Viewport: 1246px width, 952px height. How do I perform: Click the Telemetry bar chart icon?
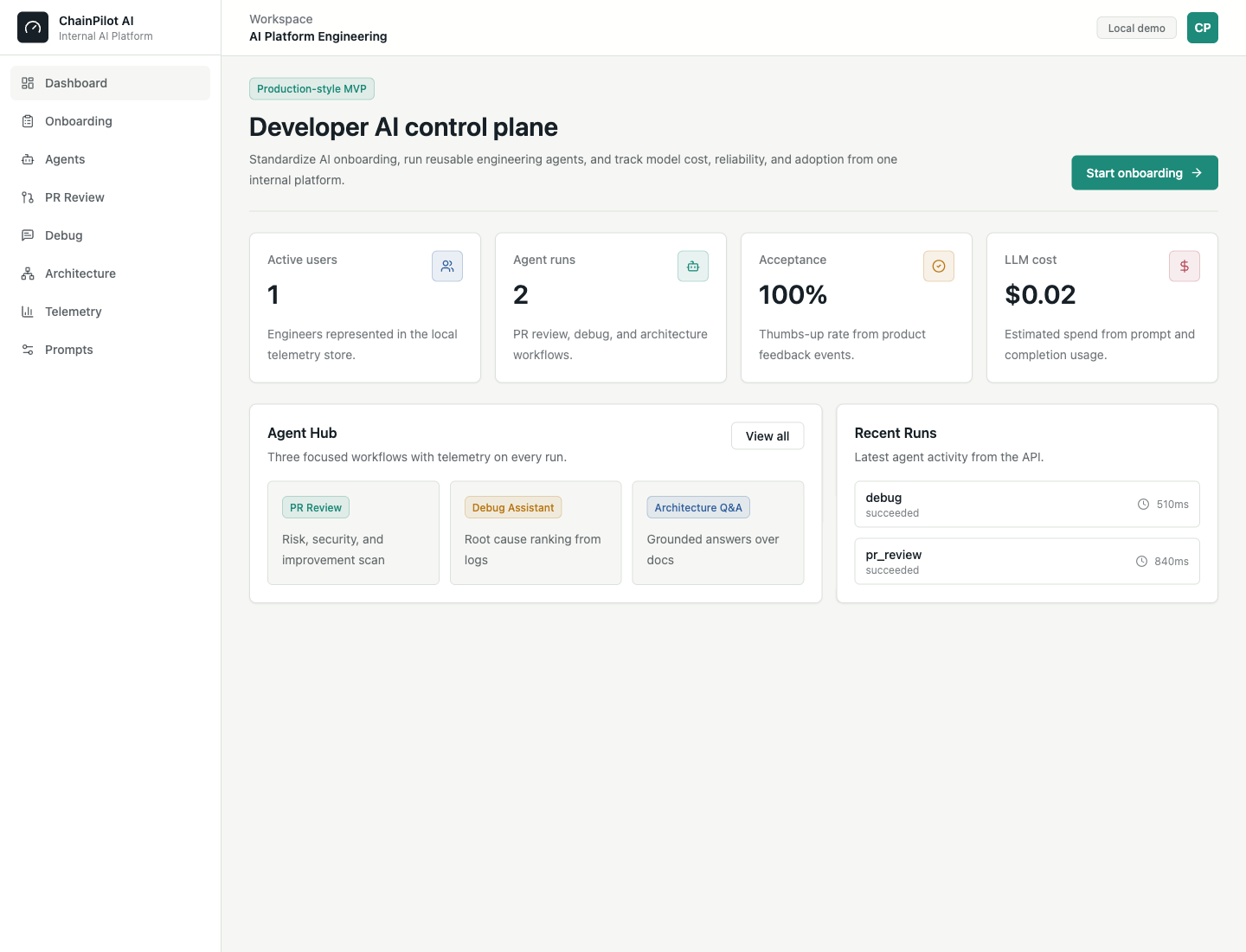pos(28,312)
